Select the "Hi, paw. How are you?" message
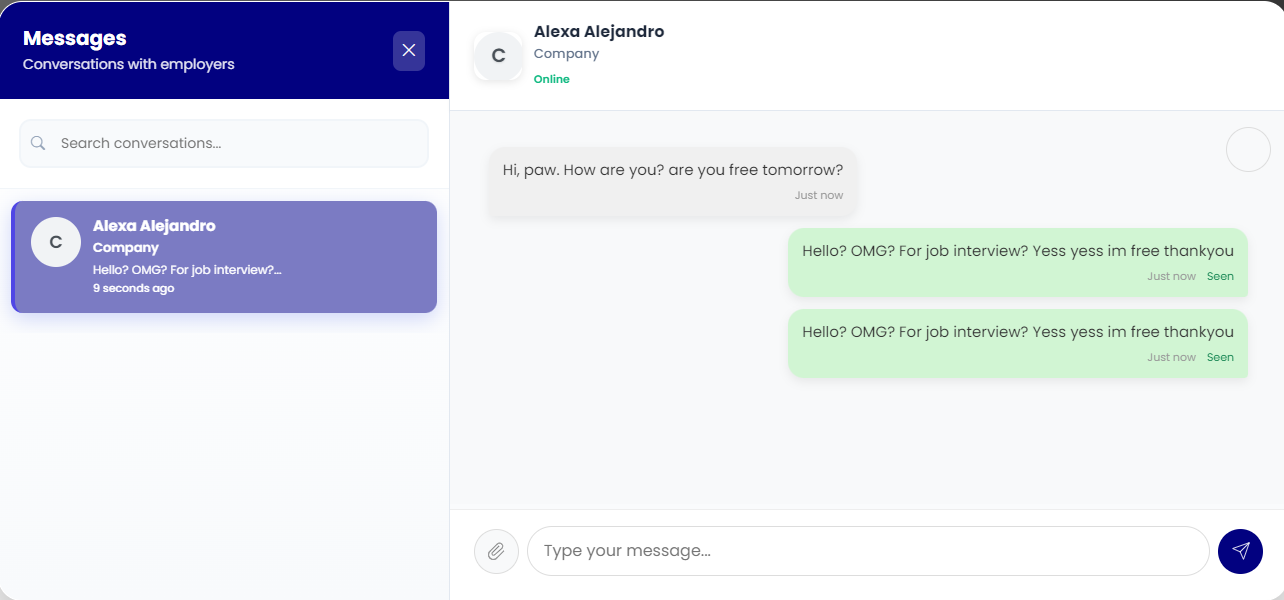The height and width of the screenshot is (600, 1284). click(x=672, y=170)
